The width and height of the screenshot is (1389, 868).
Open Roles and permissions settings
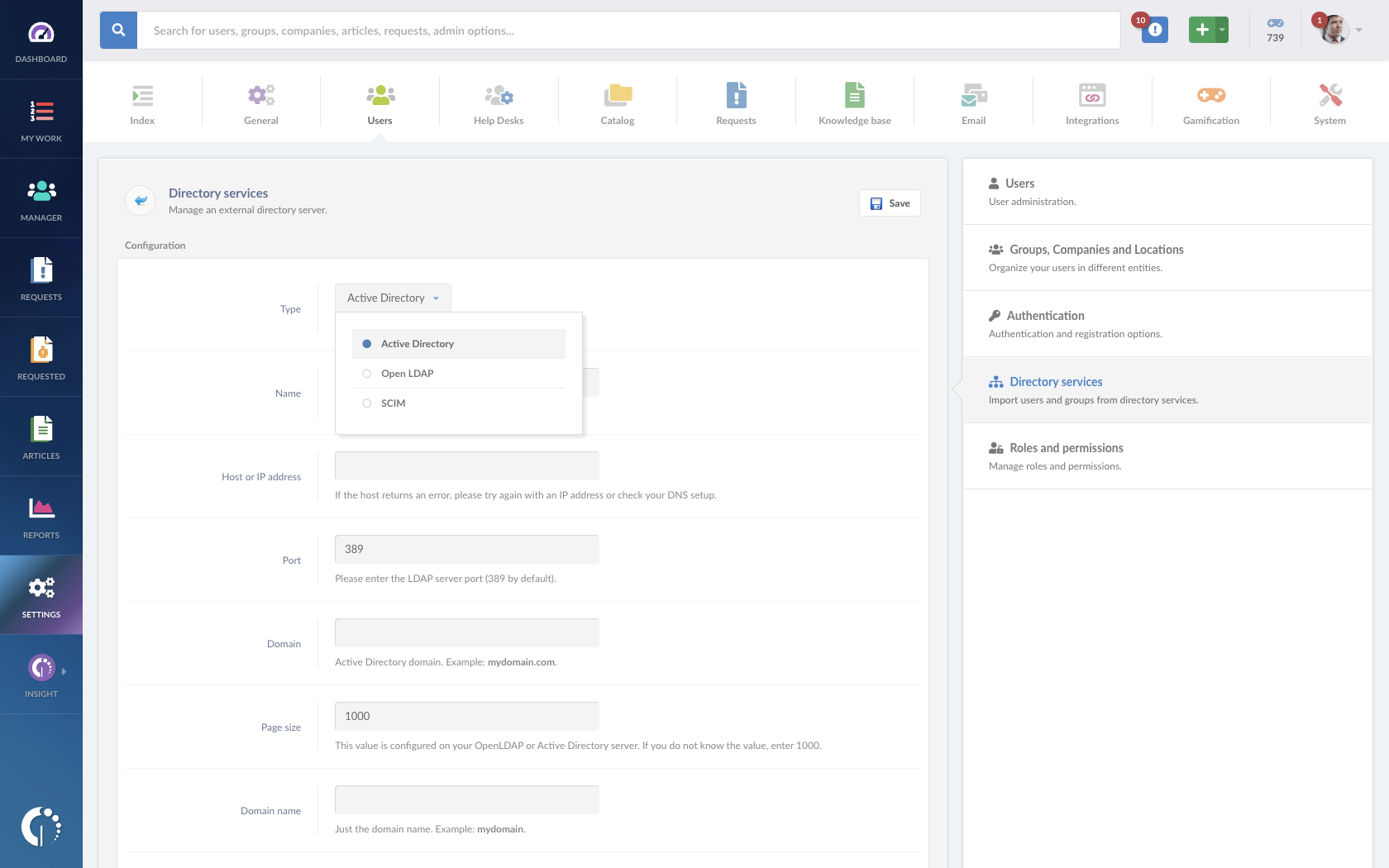click(x=1067, y=447)
